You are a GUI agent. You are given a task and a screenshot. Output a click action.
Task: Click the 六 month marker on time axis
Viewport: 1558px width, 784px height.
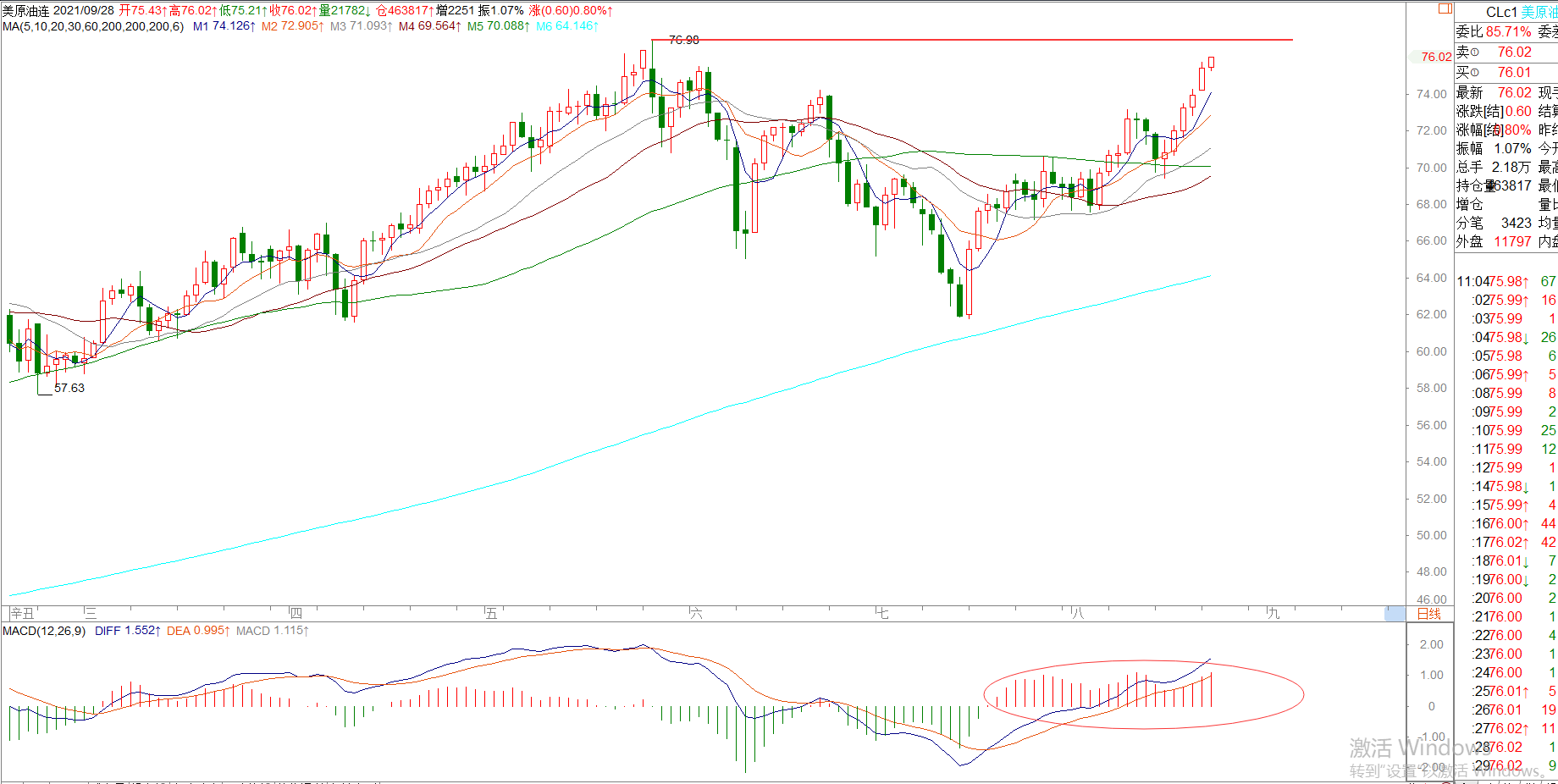(696, 614)
